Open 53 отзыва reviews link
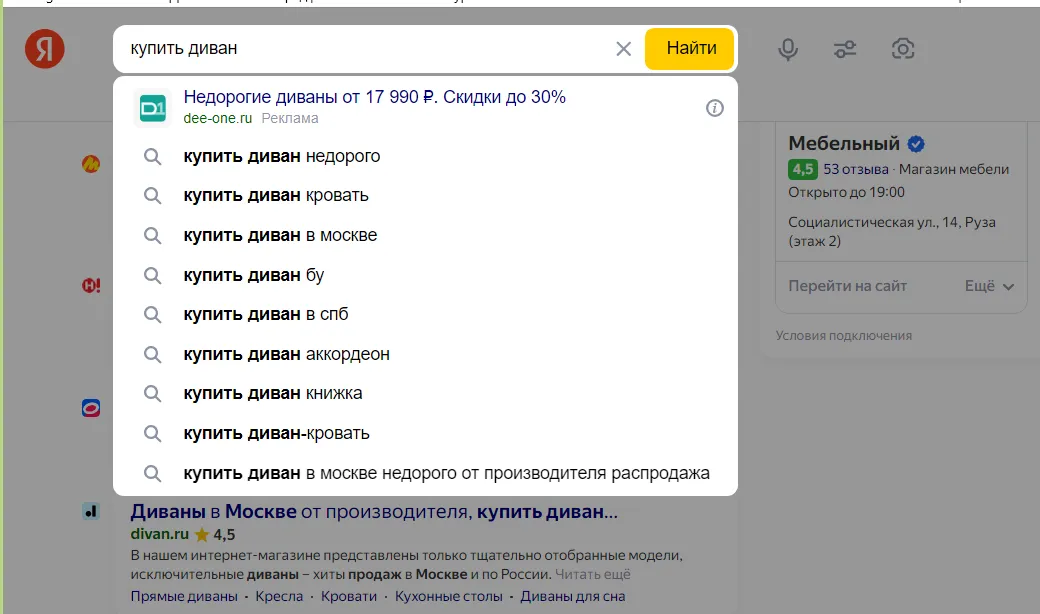1040x614 pixels. point(856,169)
